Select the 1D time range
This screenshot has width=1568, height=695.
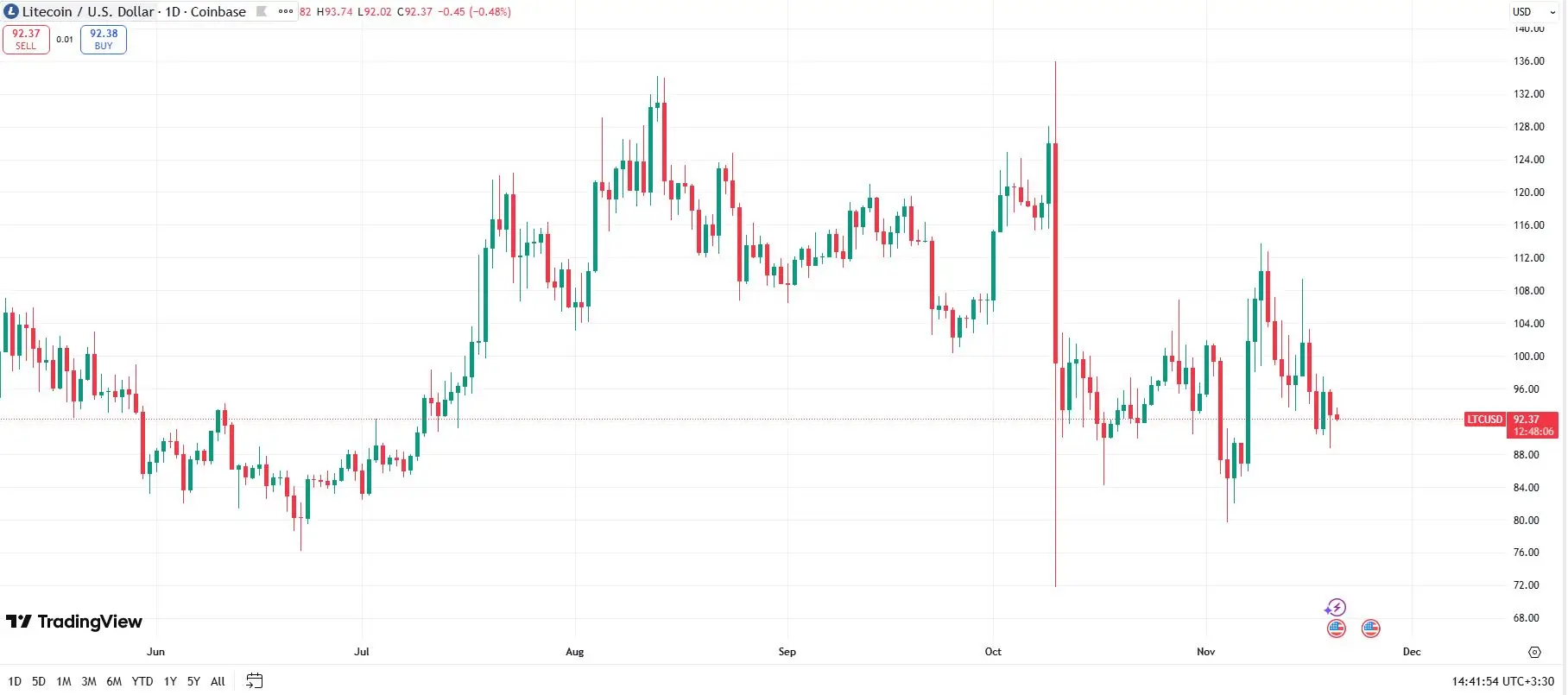[x=15, y=681]
